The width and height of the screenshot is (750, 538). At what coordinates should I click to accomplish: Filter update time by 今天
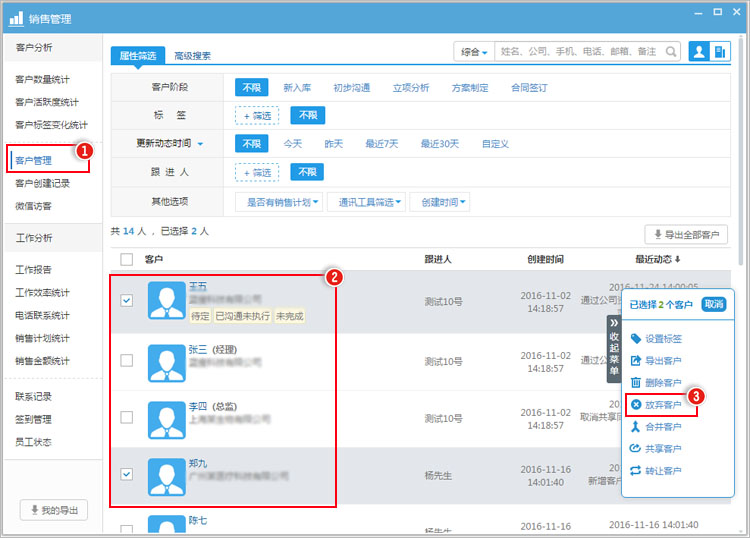click(x=292, y=144)
